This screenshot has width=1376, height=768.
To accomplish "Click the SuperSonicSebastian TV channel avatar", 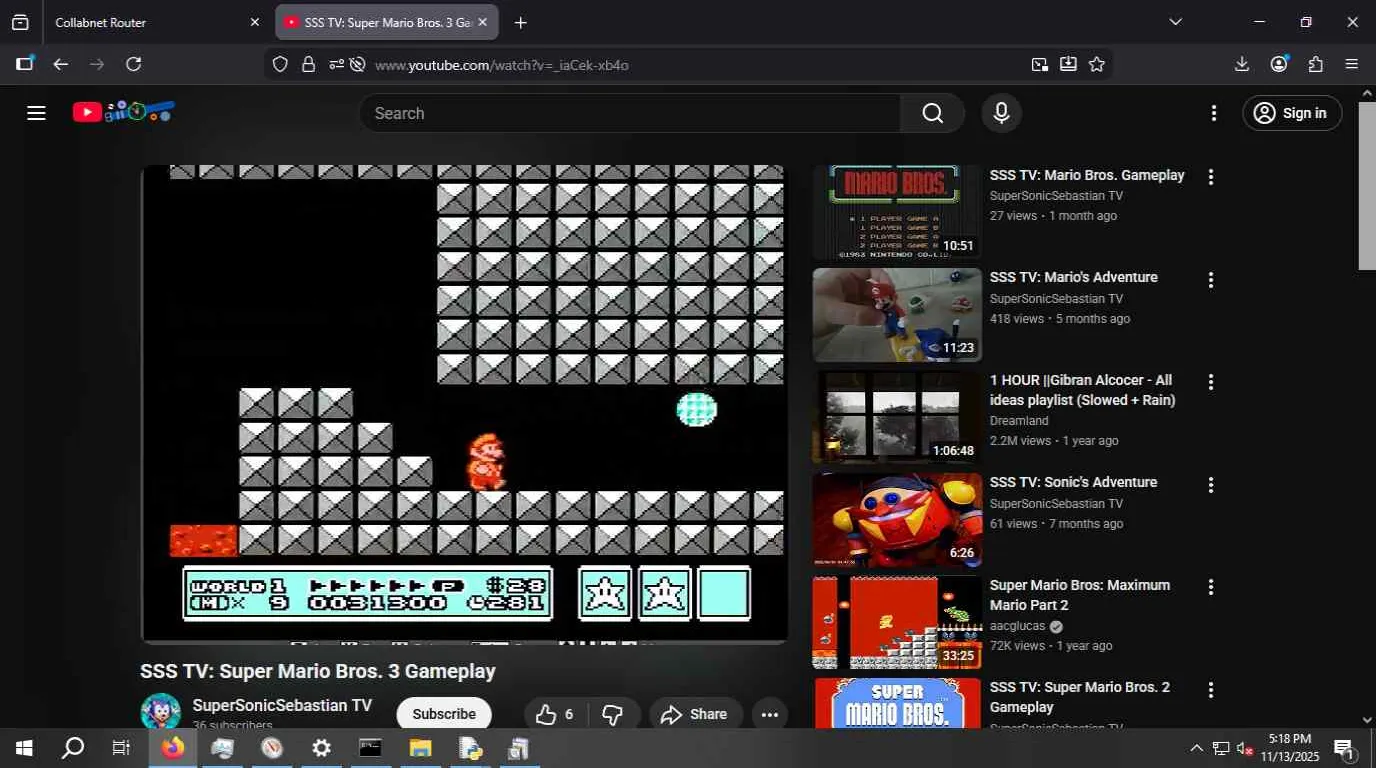I will coord(160,711).
